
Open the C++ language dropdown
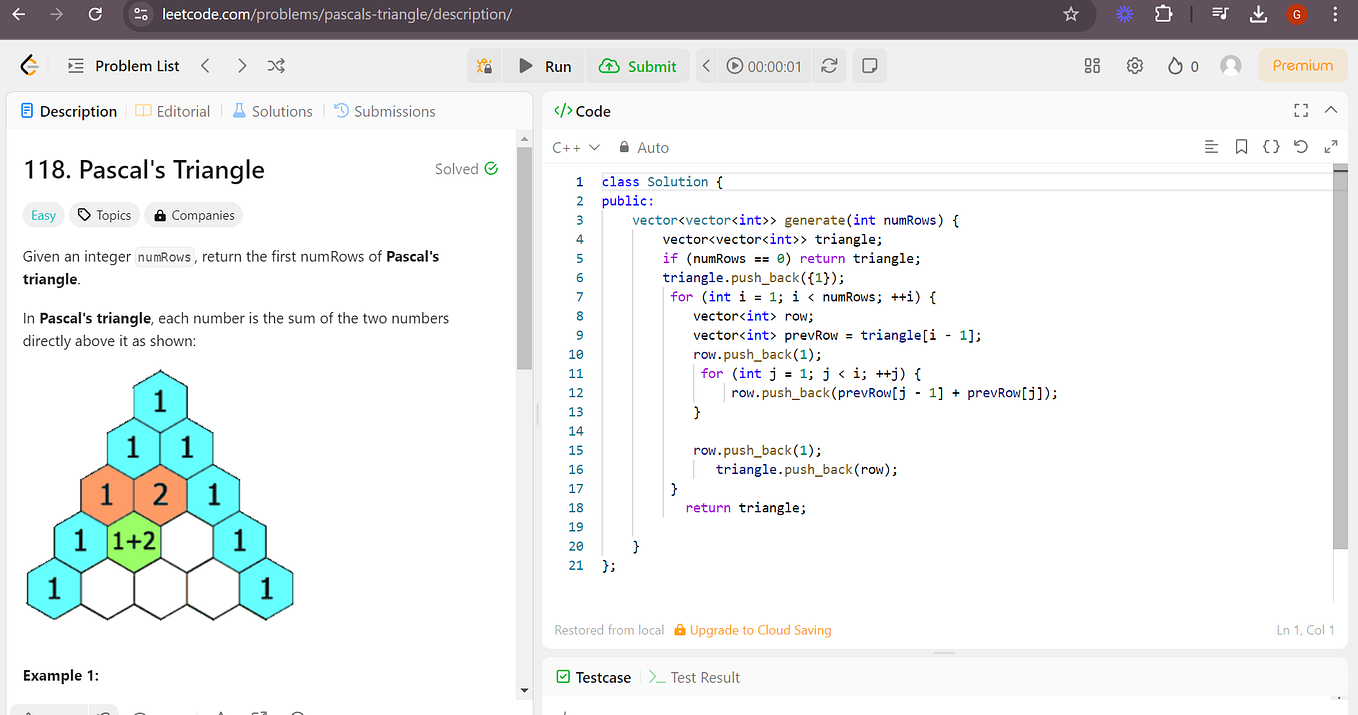(576, 147)
